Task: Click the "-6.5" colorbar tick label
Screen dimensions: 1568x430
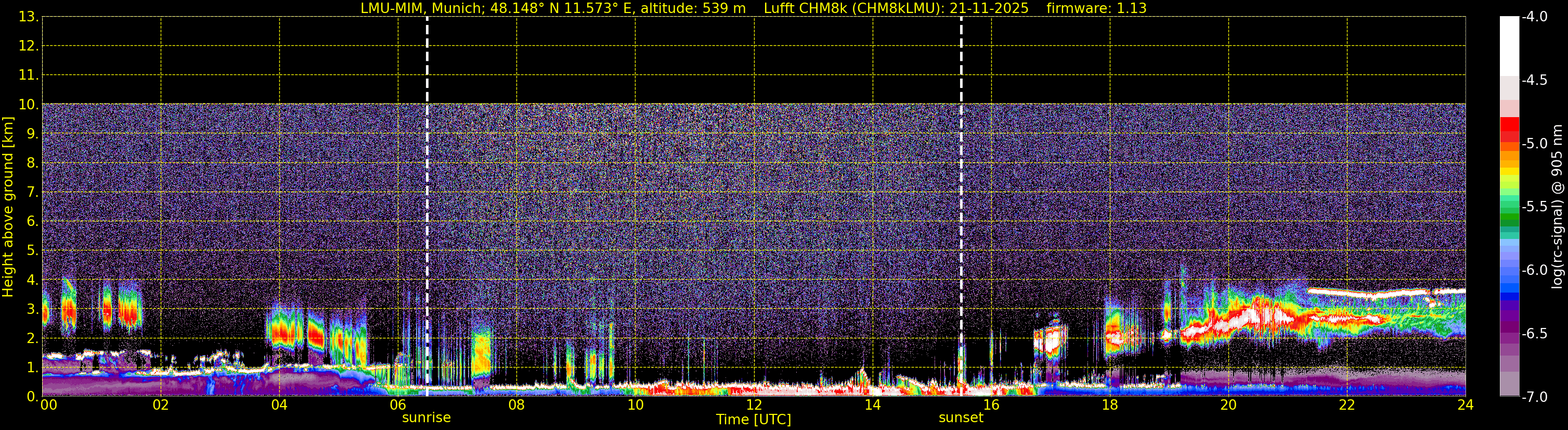Action: (1535, 333)
